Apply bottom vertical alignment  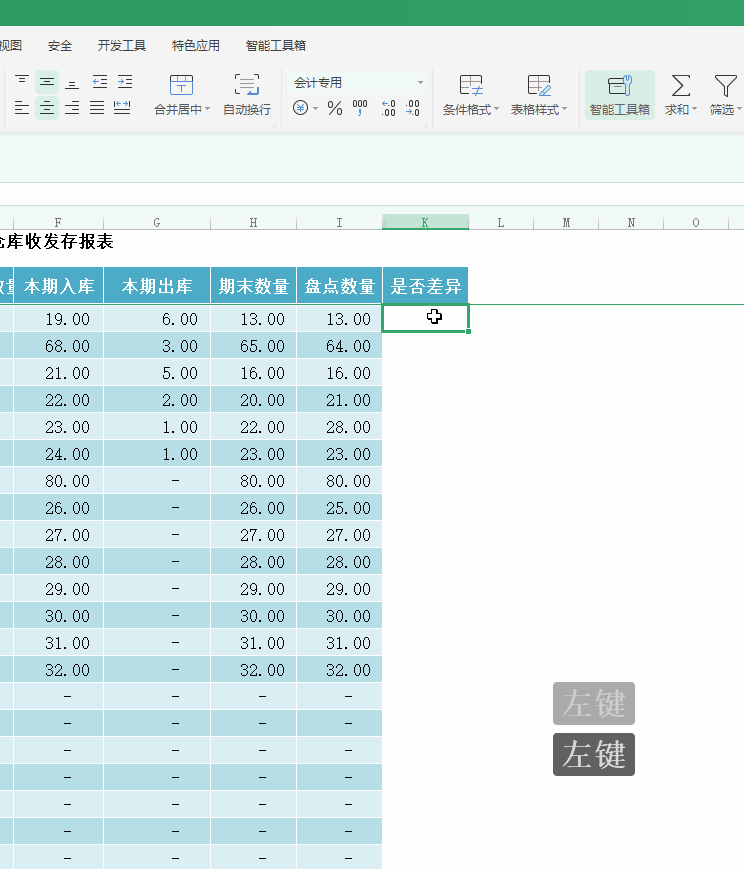[x=72, y=82]
